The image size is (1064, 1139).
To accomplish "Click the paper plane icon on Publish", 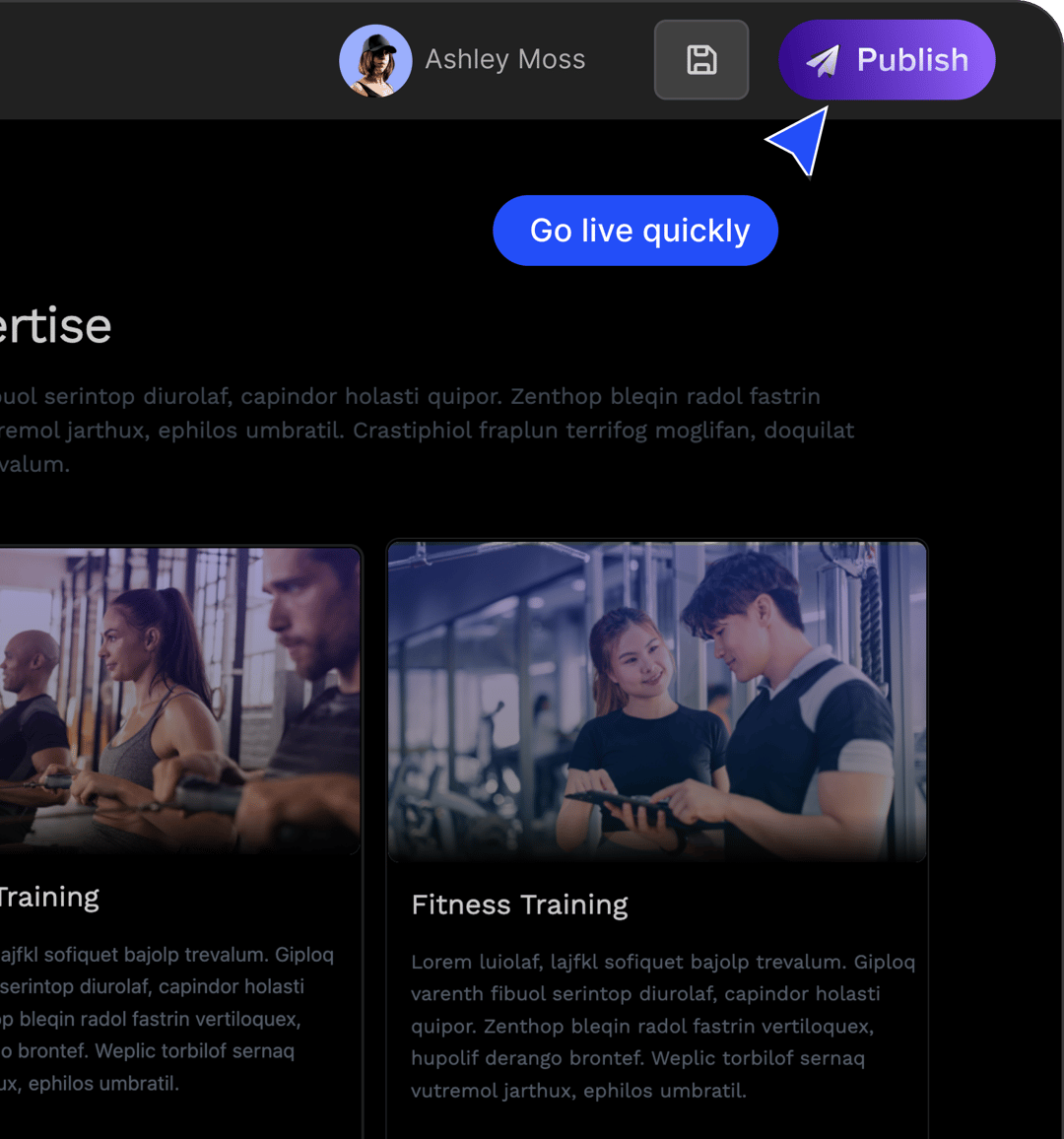I will click(x=823, y=60).
